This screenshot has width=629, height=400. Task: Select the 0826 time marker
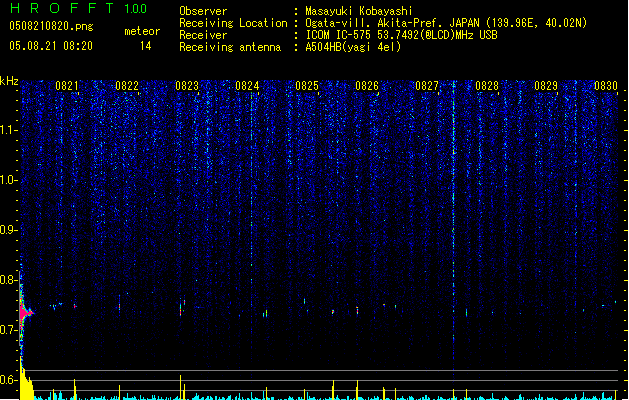367,86
